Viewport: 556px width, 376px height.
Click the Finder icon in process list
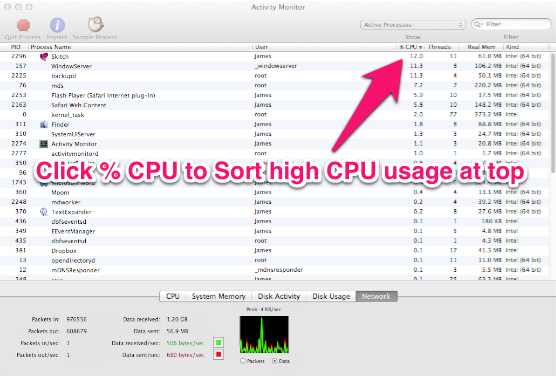click(x=44, y=125)
